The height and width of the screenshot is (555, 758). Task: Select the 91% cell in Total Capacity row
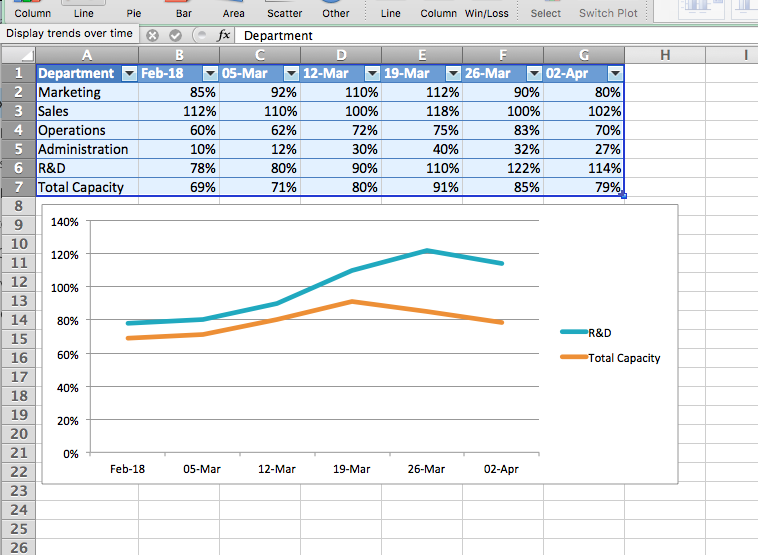coord(422,187)
